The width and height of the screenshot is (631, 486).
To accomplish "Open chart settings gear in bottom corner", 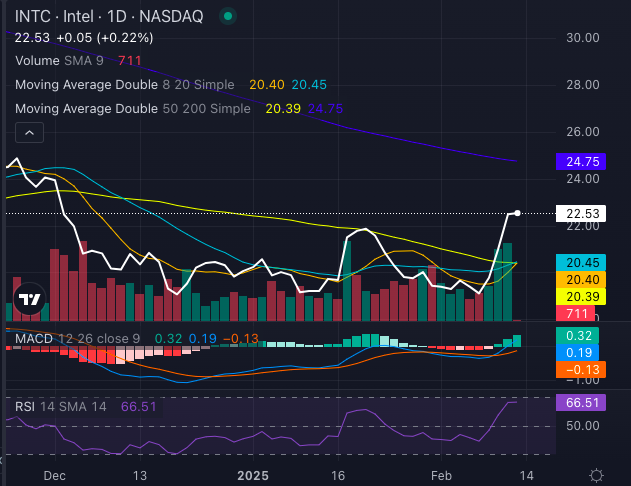I will click(596, 474).
